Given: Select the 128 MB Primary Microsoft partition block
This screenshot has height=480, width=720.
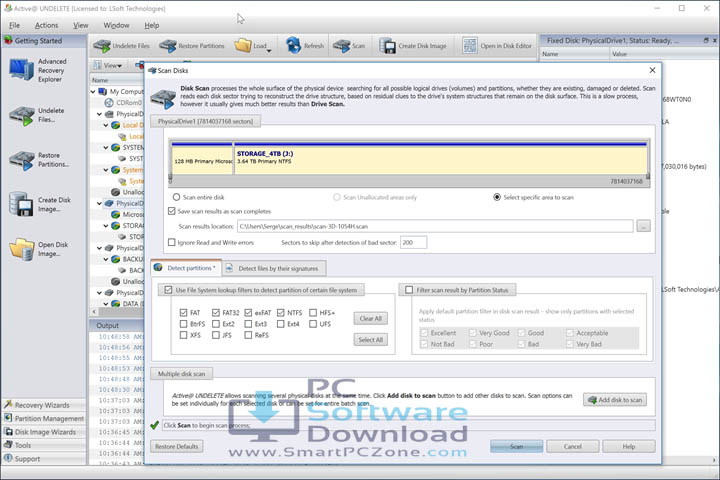Looking at the screenshot, I should click(202, 158).
